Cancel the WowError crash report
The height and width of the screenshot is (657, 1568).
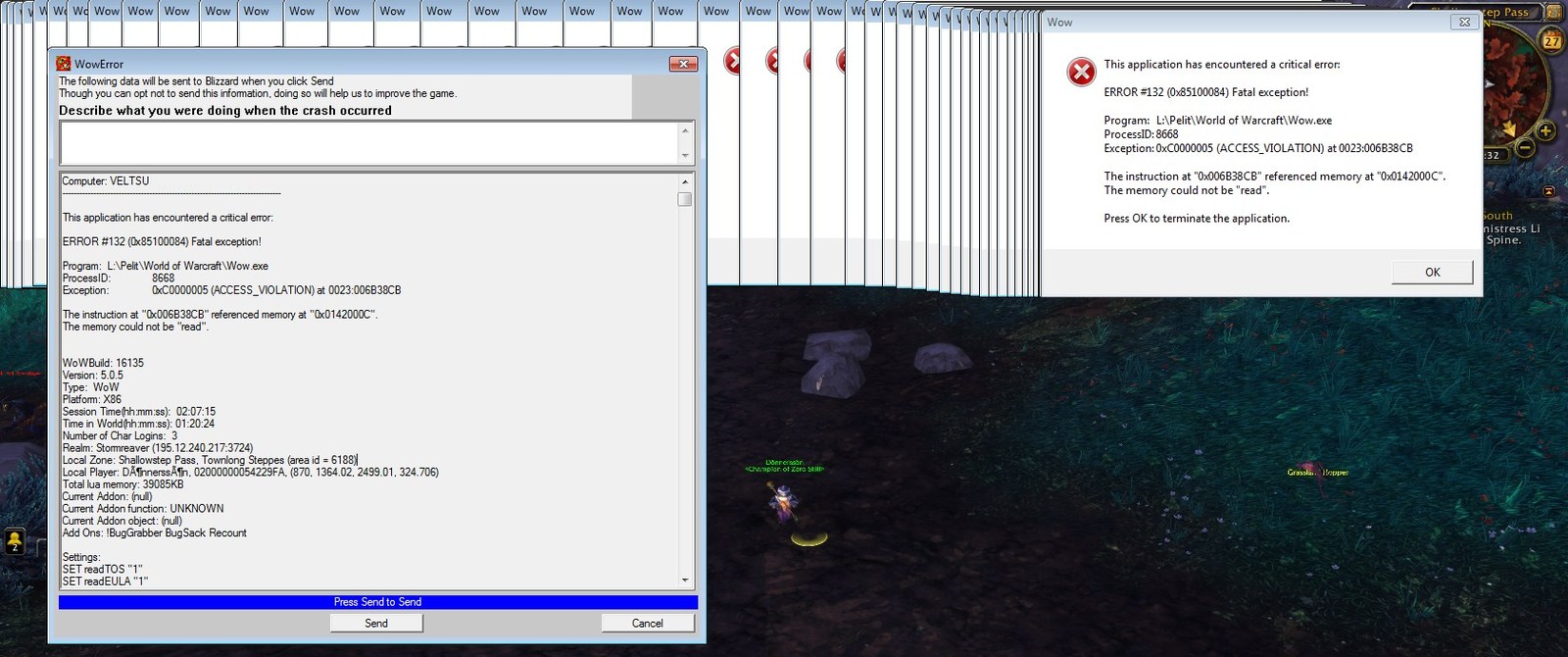[x=648, y=623]
